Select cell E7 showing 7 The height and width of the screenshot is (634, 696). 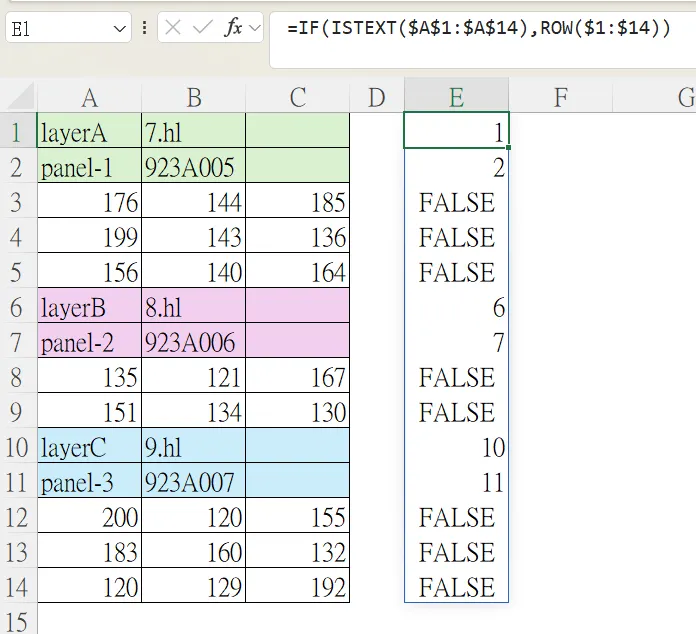pyautogui.click(x=456, y=341)
